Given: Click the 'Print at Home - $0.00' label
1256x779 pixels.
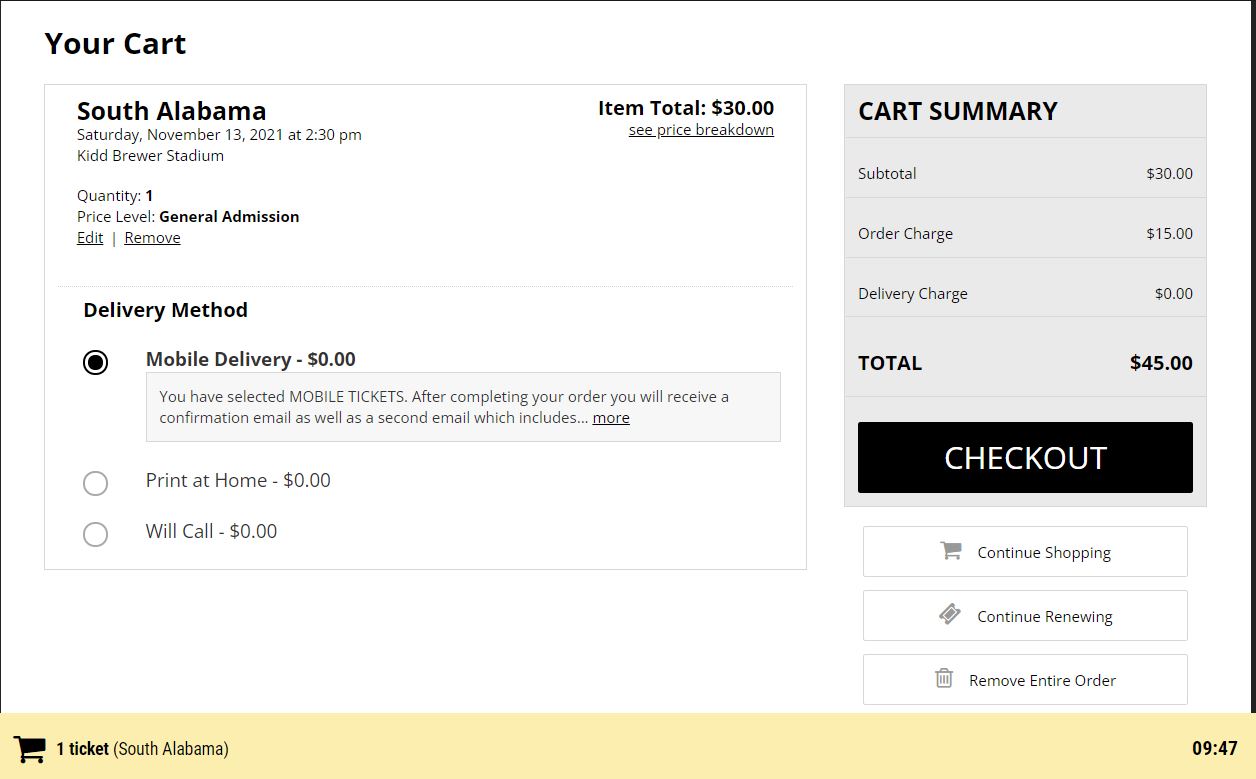Looking at the screenshot, I should [x=238, y=481].
